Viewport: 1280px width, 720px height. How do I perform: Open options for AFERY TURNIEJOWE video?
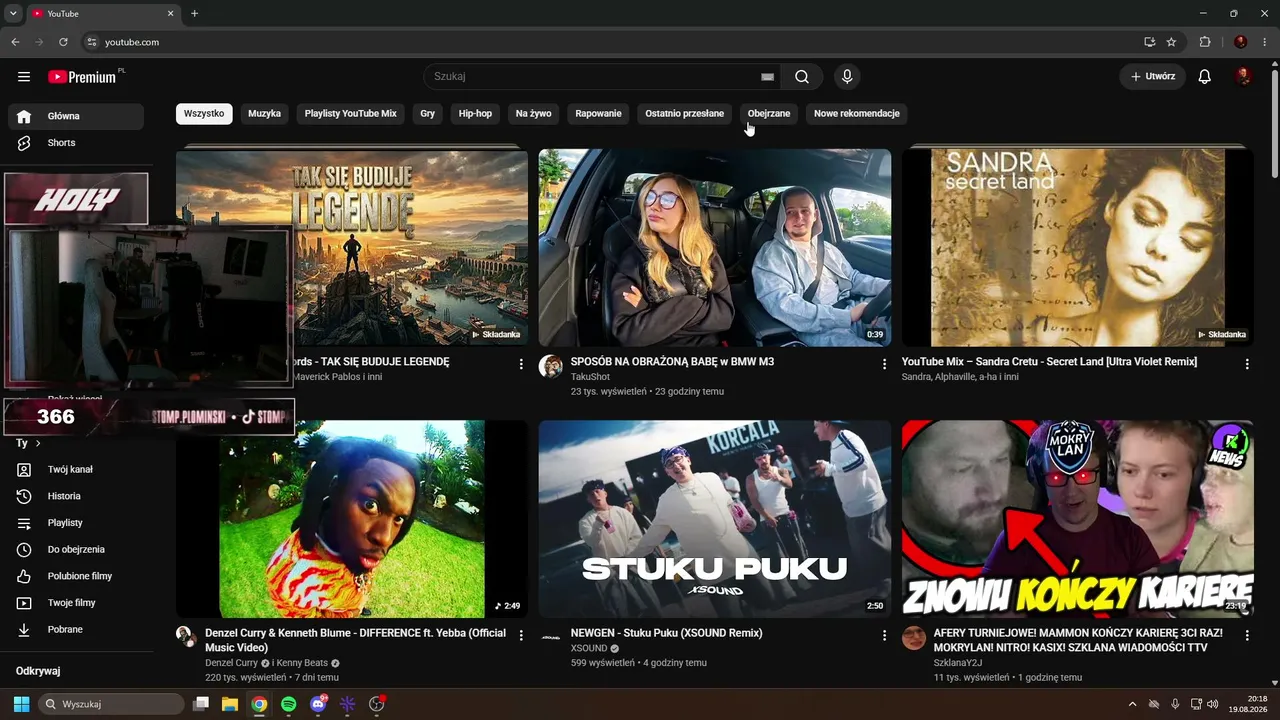coord(1247,636)
